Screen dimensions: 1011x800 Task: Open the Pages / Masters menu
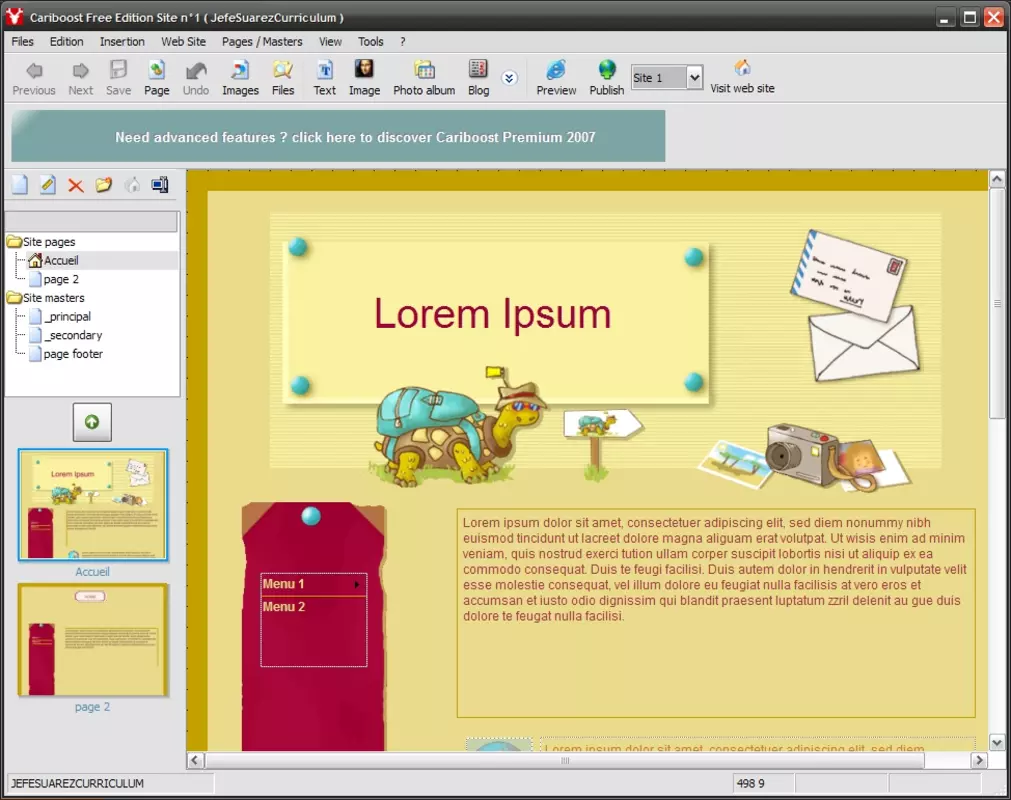262,41
